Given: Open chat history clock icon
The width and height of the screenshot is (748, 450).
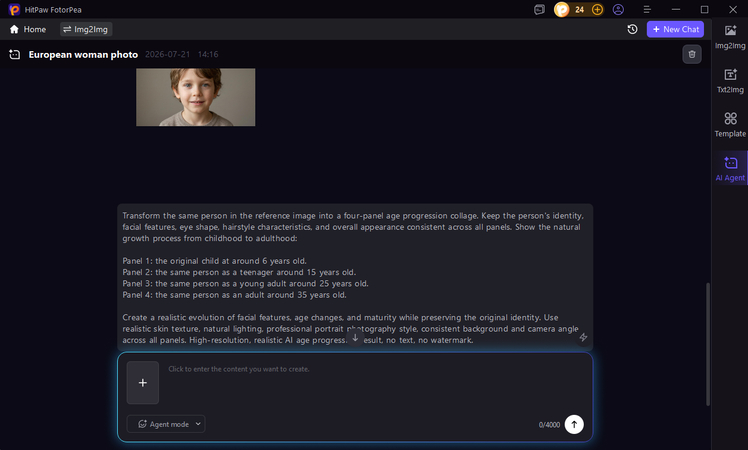Looking at the screenshot, I should coord(632,29).
